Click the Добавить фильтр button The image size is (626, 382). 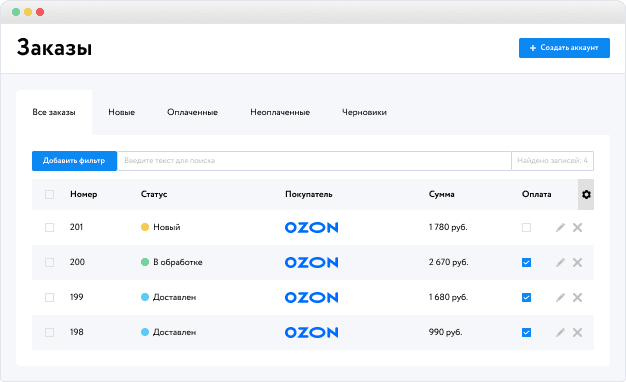74,161
